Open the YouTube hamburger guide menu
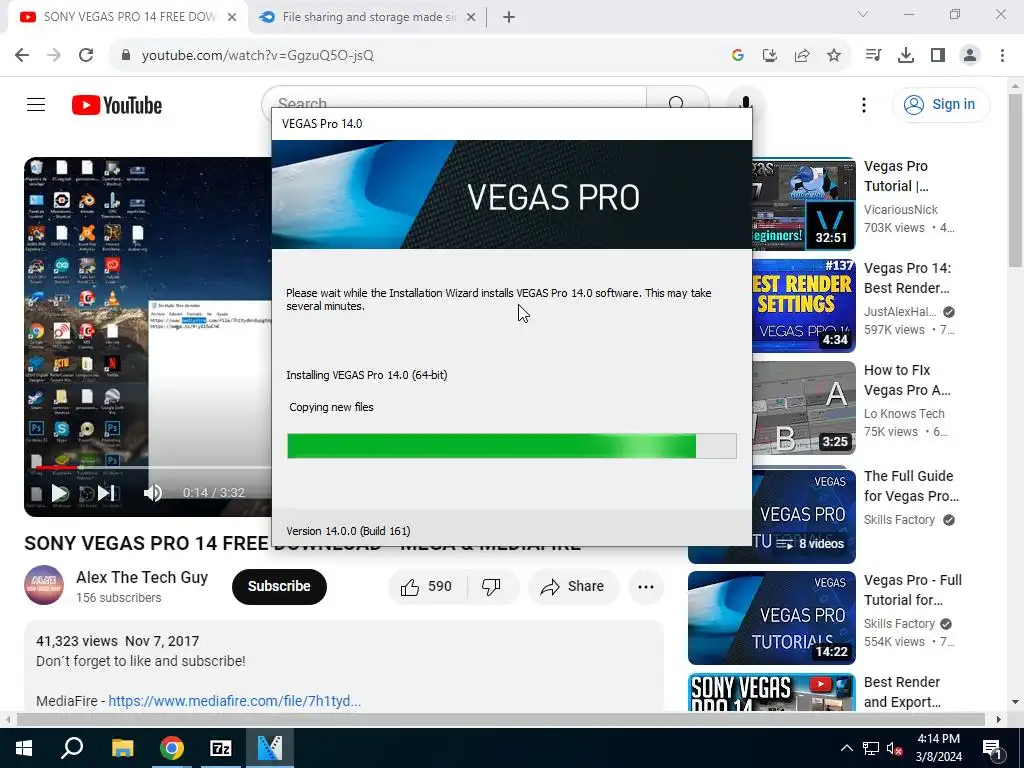1024x768 pixels. (36, 104)
